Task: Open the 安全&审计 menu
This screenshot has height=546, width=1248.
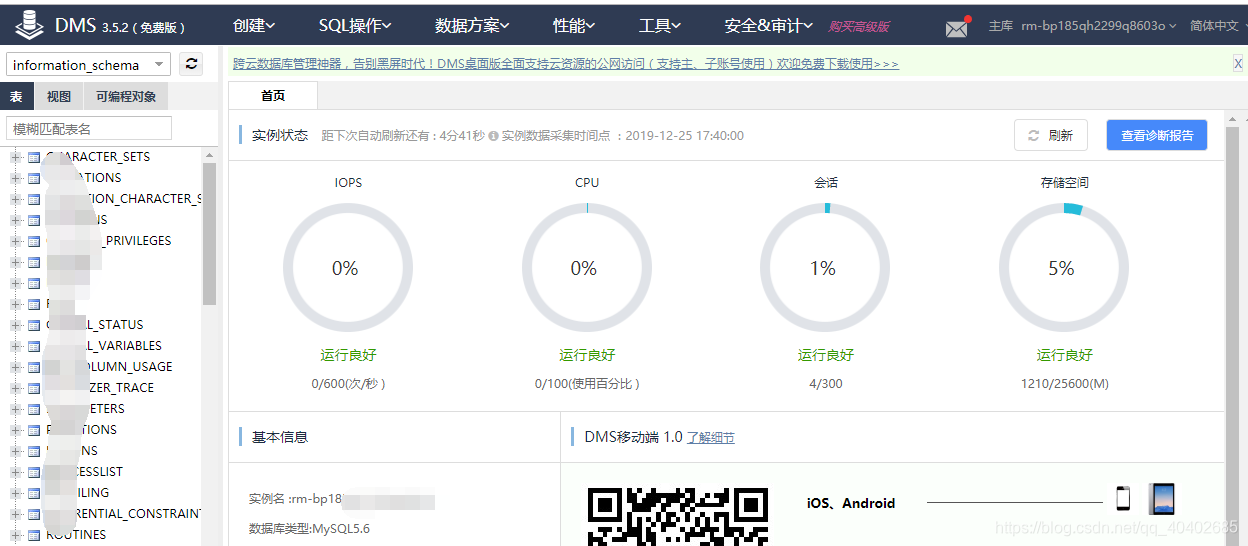Action: [768, 26]
